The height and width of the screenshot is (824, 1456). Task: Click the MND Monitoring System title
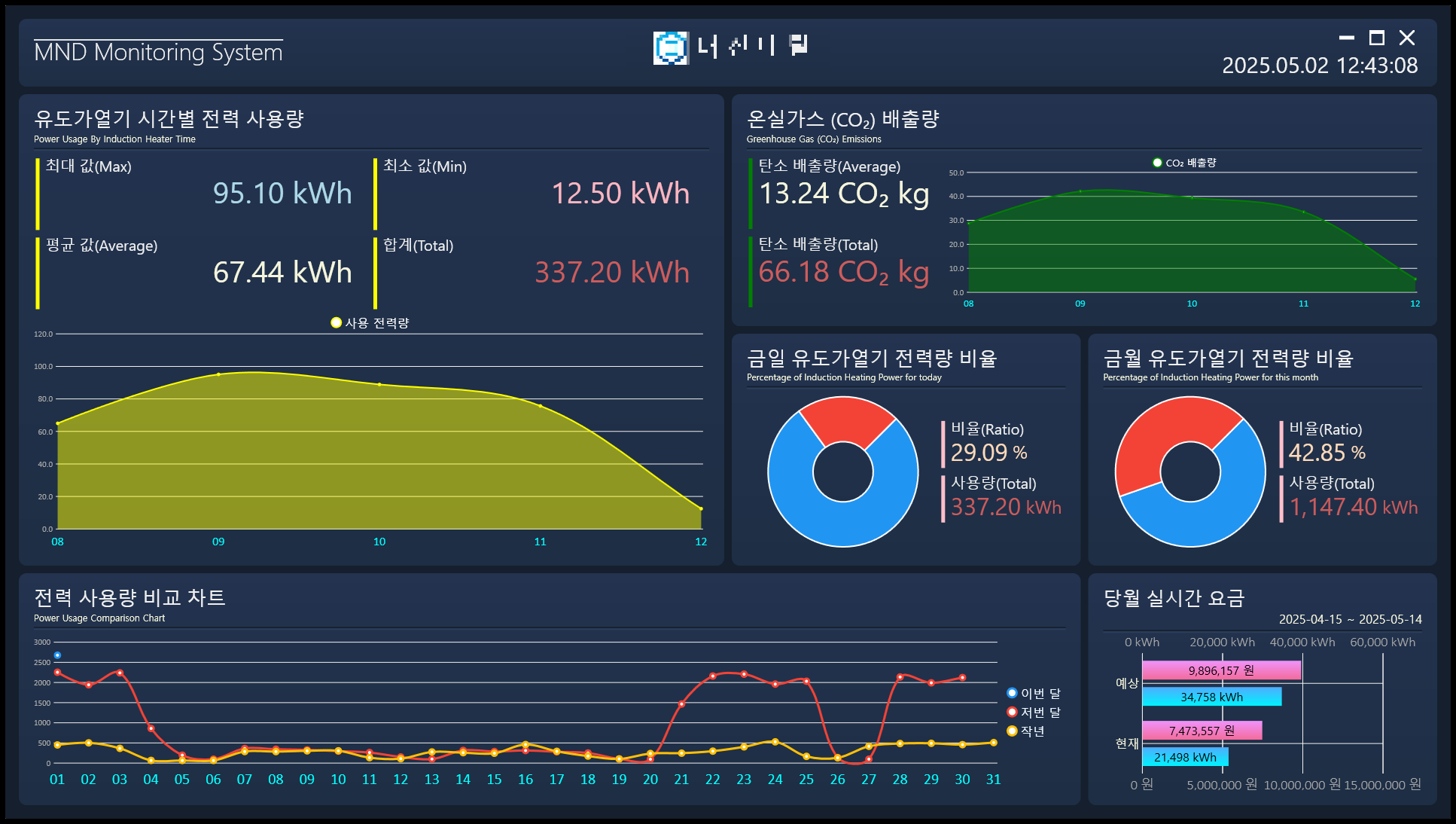tap(158, 52)
